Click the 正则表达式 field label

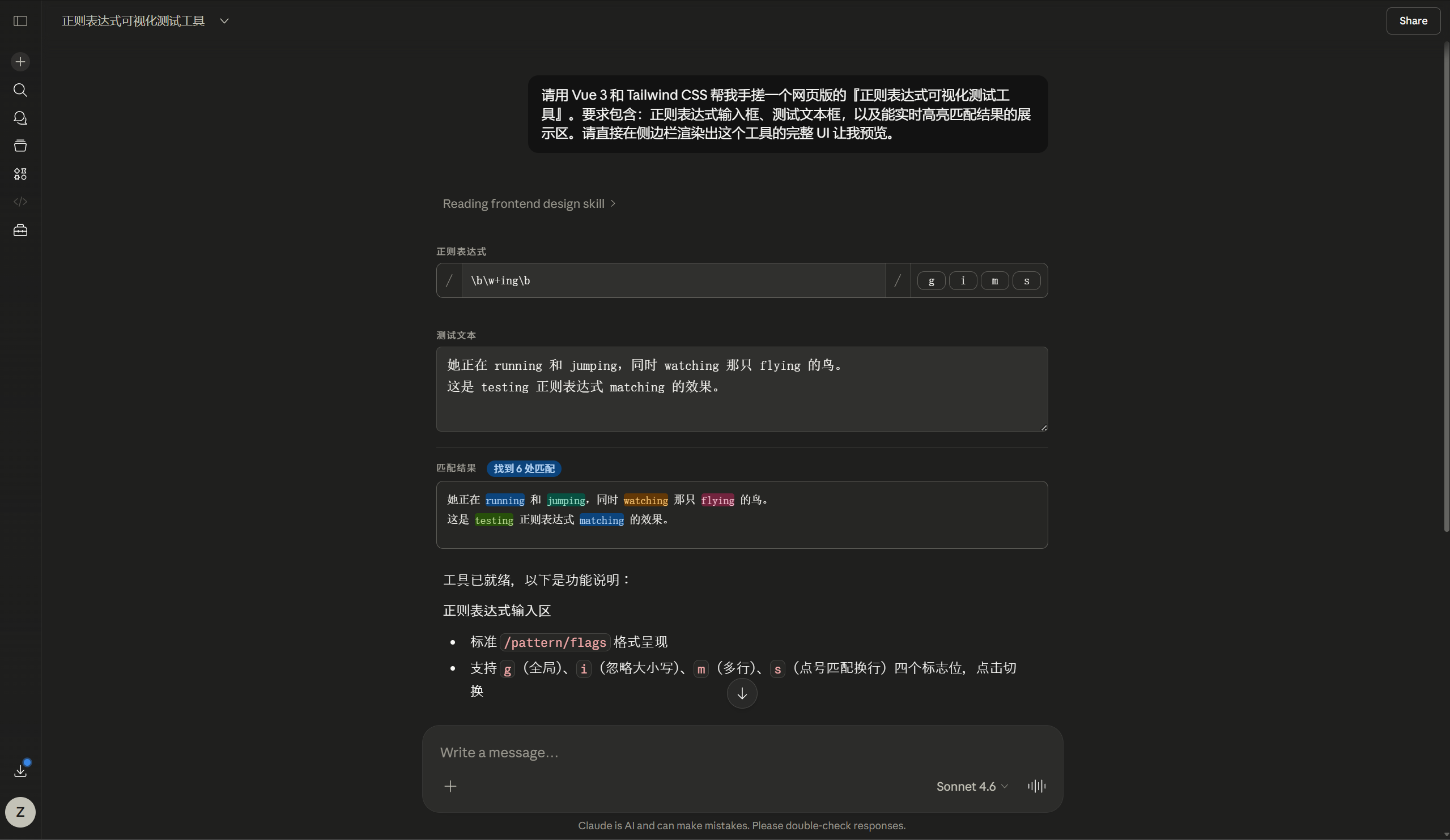461,251
